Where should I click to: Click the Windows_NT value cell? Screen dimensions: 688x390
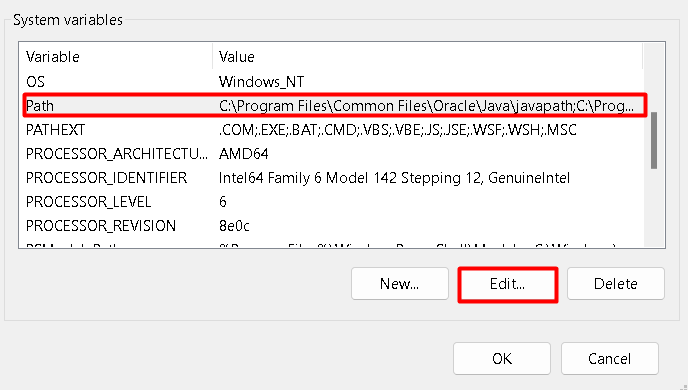point(262,82)
